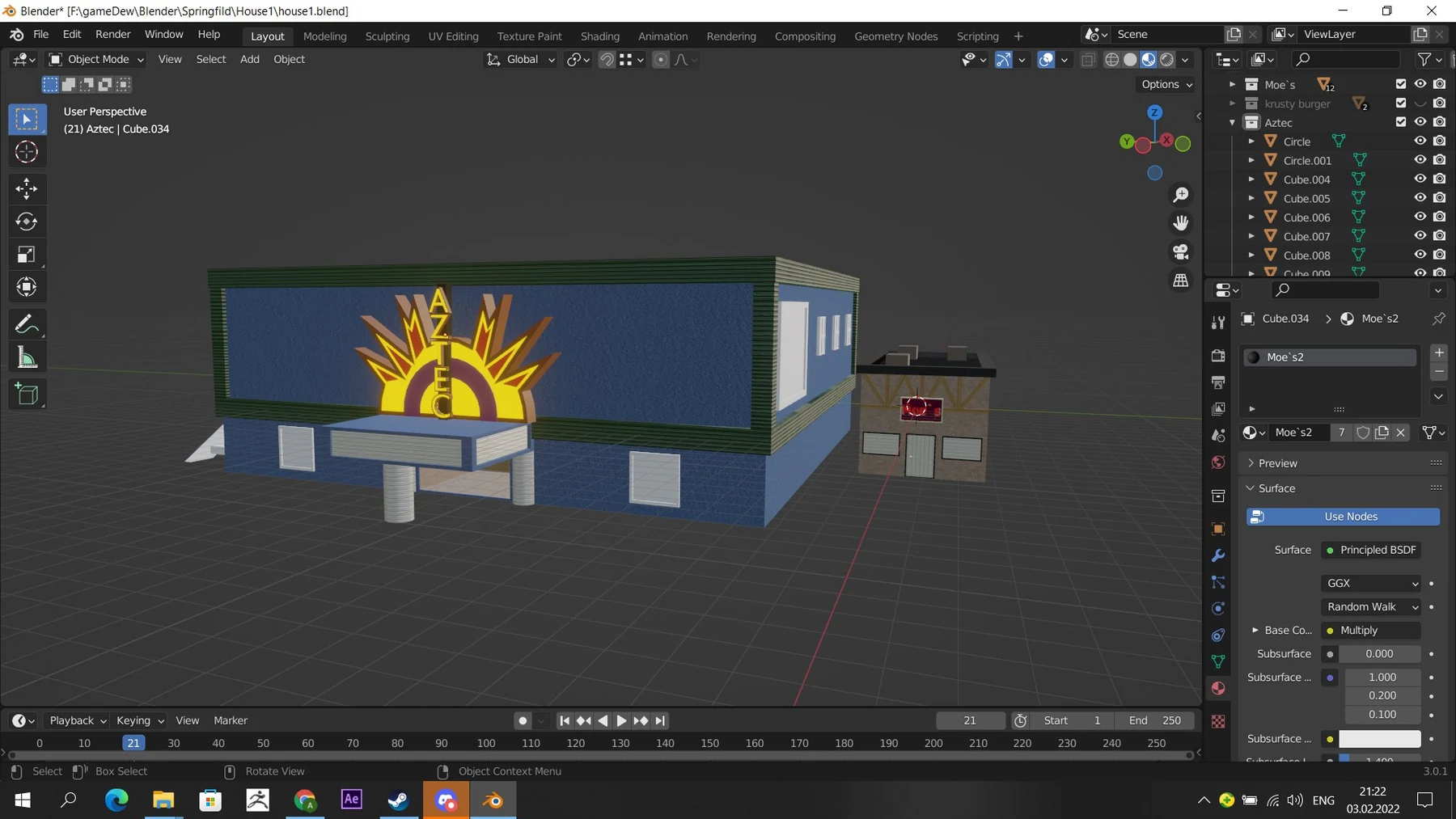Open the GGX distribution dropdown
Screen dimensions: 1456x819
1371,583
